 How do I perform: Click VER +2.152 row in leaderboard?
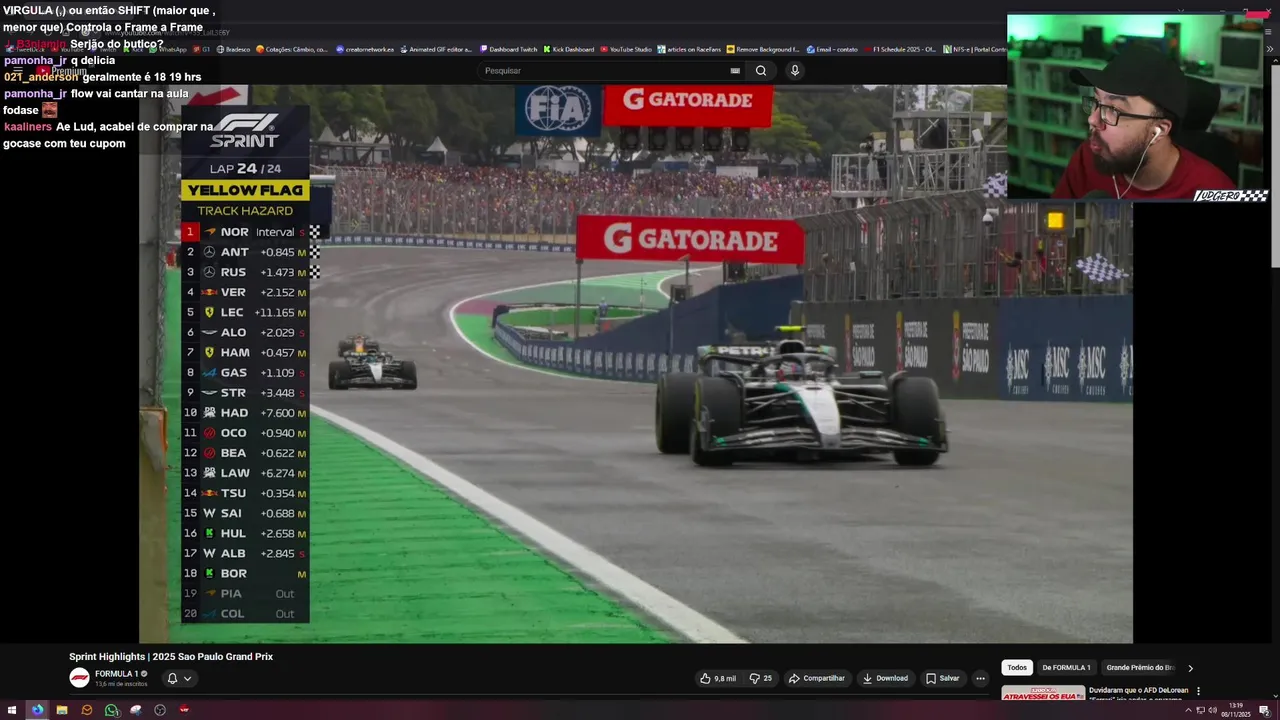tap(245, 292)
